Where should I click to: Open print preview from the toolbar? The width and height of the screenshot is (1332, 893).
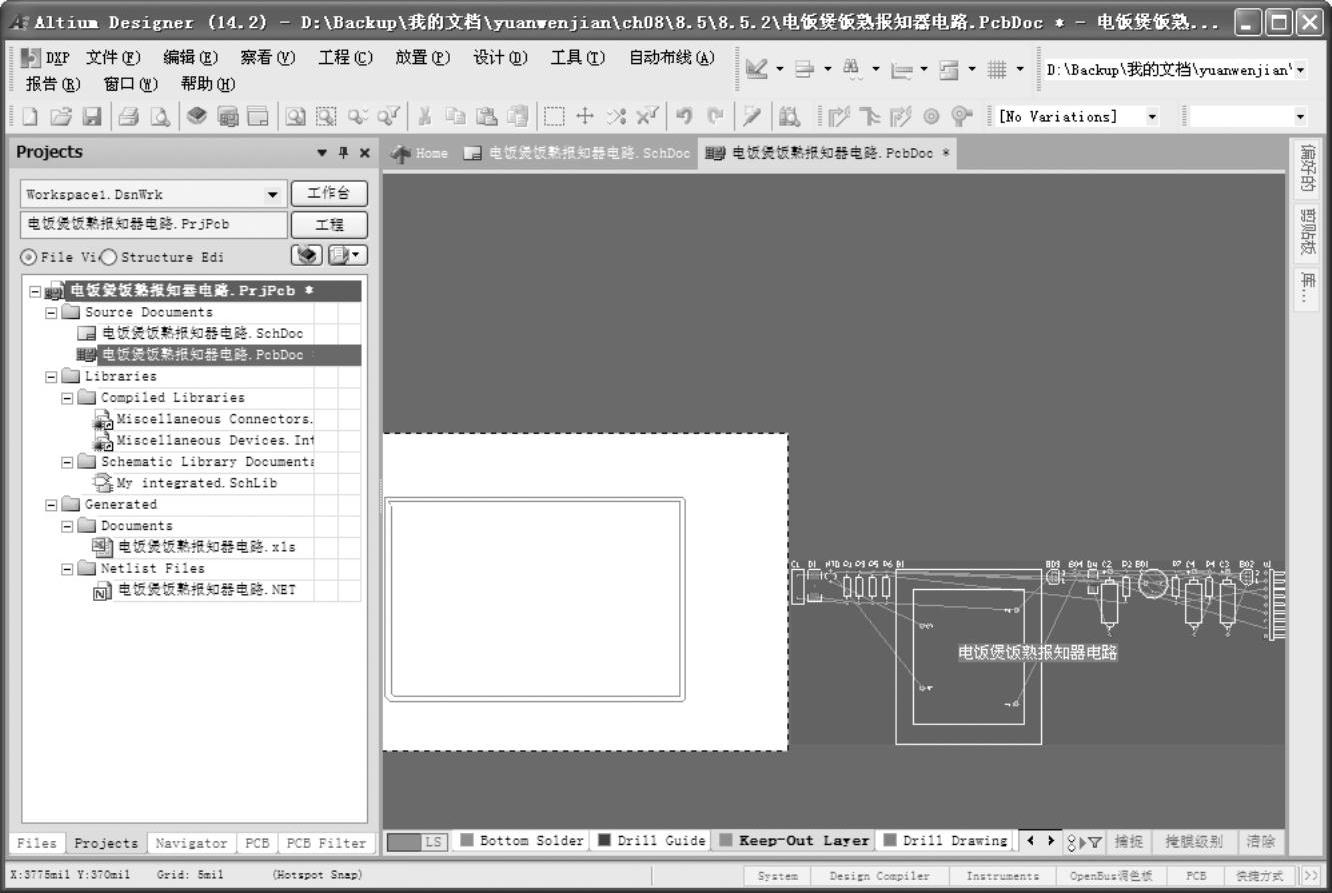pyautogui.click(x=159, y=117)
